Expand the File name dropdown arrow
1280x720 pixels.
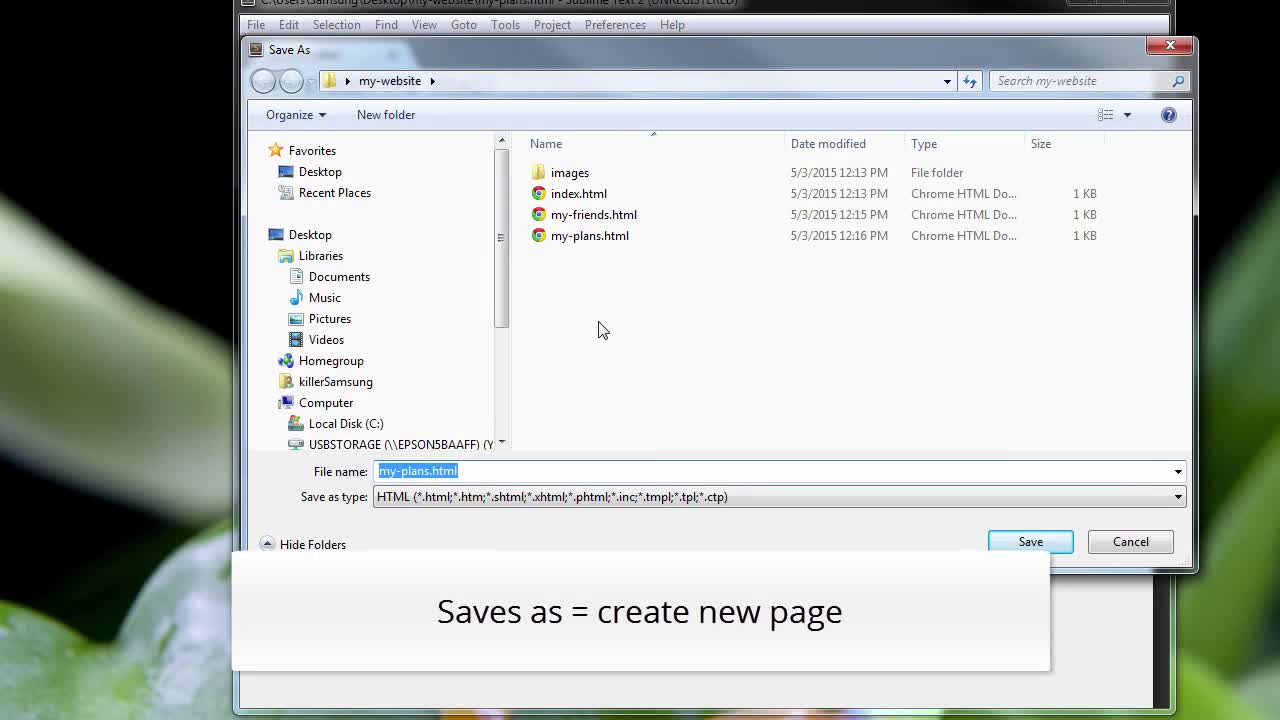1178,471
